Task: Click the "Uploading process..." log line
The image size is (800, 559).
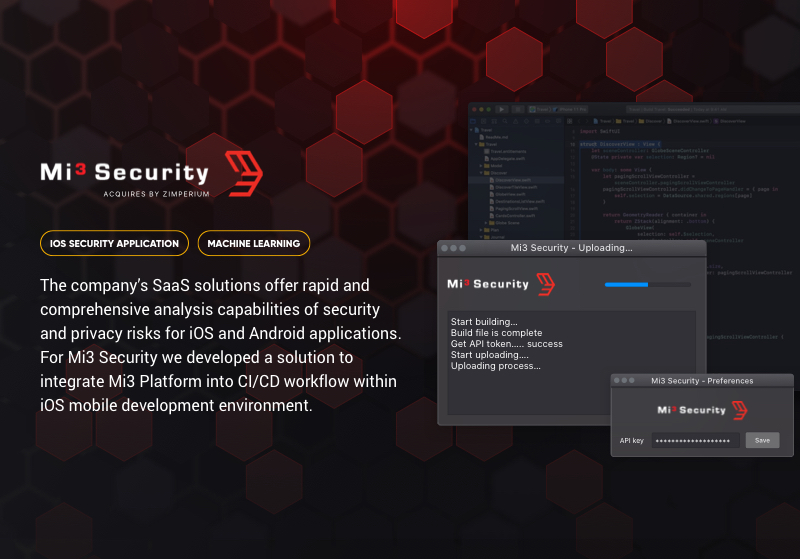Action: pos(495,366)
